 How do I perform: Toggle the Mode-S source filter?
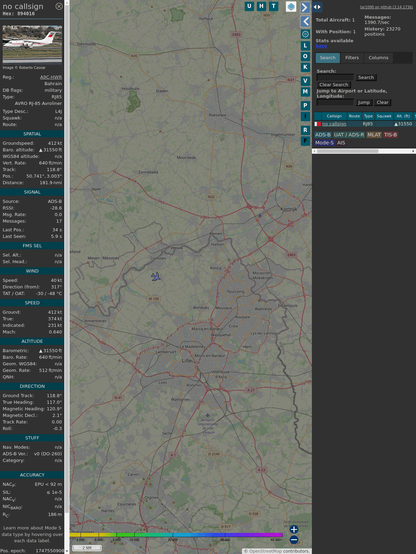click(324, 143)
